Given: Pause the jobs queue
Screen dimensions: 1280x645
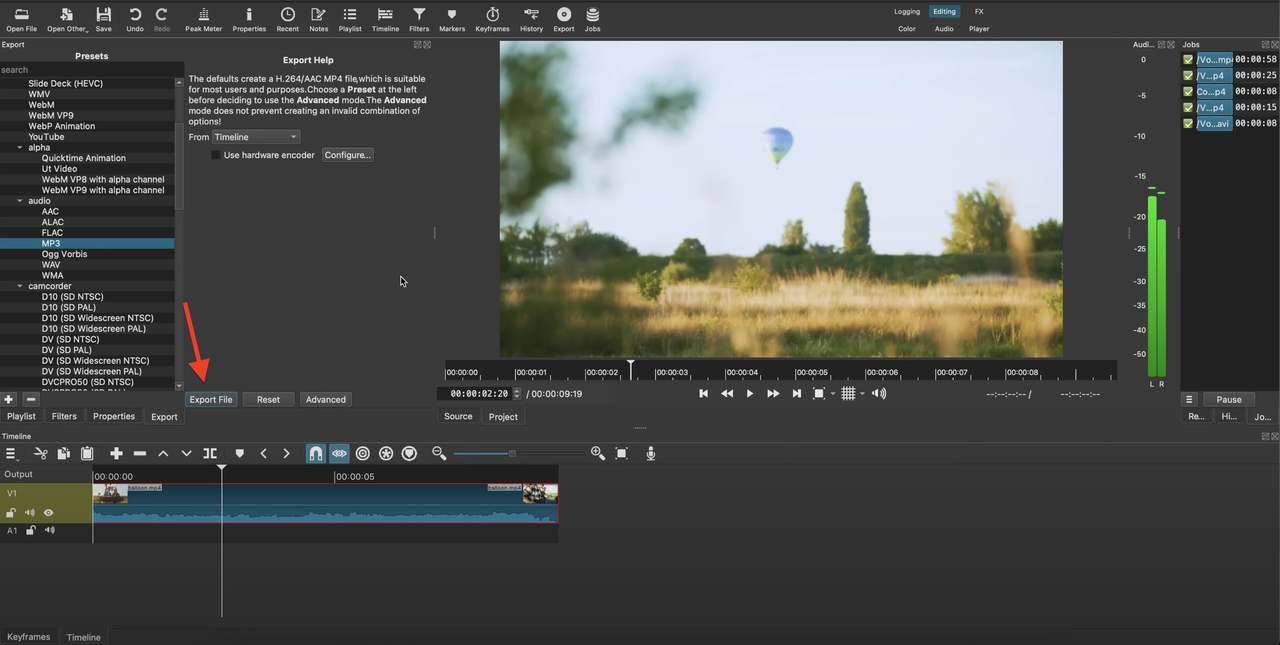Looking at the screenshot, I should (x=1229, y=399).
